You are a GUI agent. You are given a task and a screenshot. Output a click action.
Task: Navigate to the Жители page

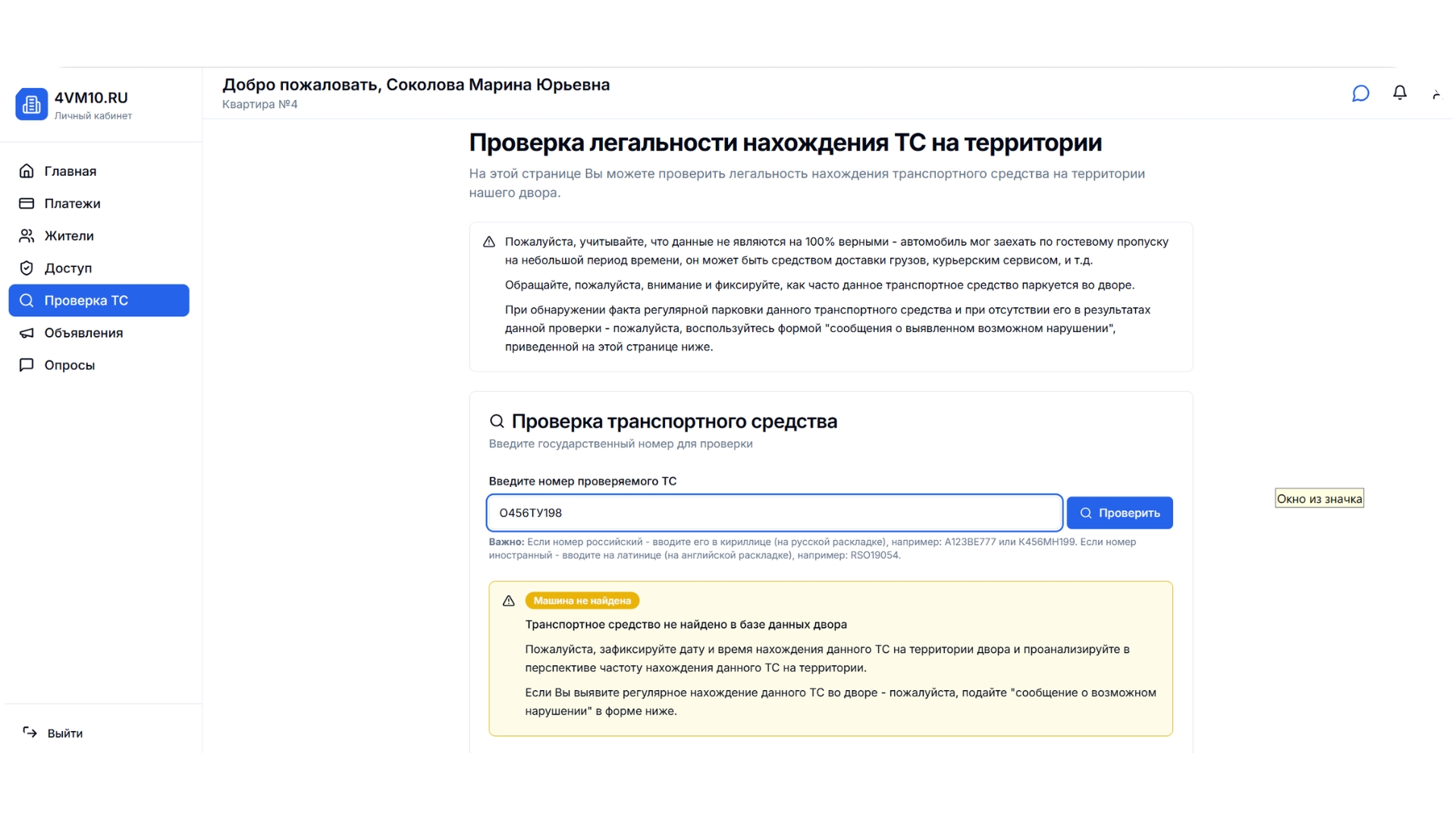[x=69, y=236]
